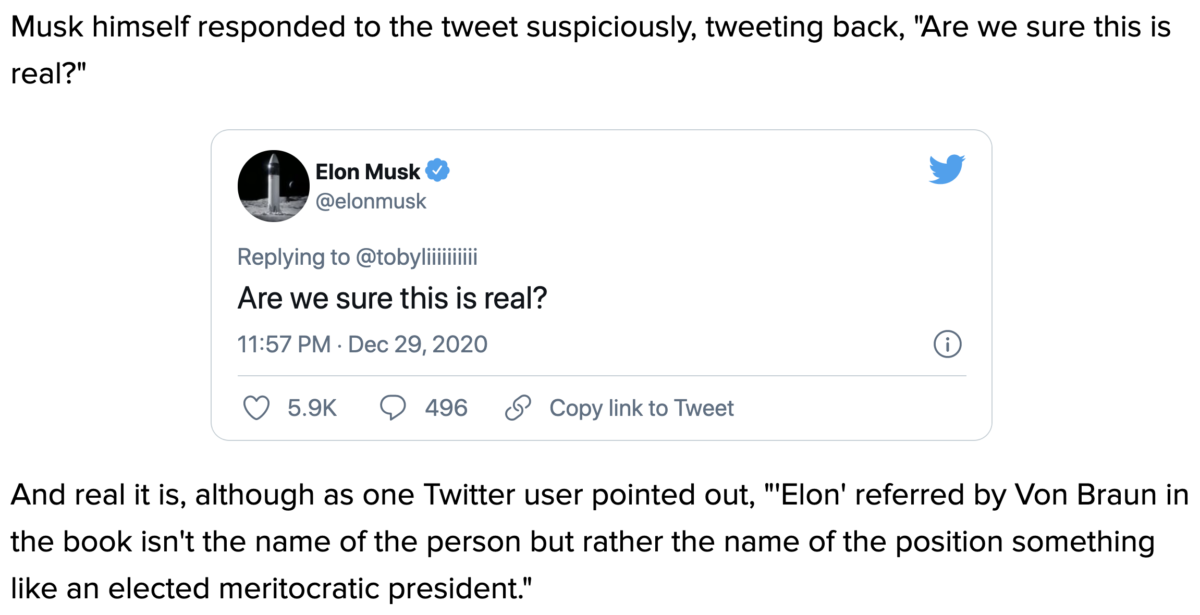Click 'Copy link to Tweet'
The width and height of the screenshot is (1200, 615).
point(642,408)
